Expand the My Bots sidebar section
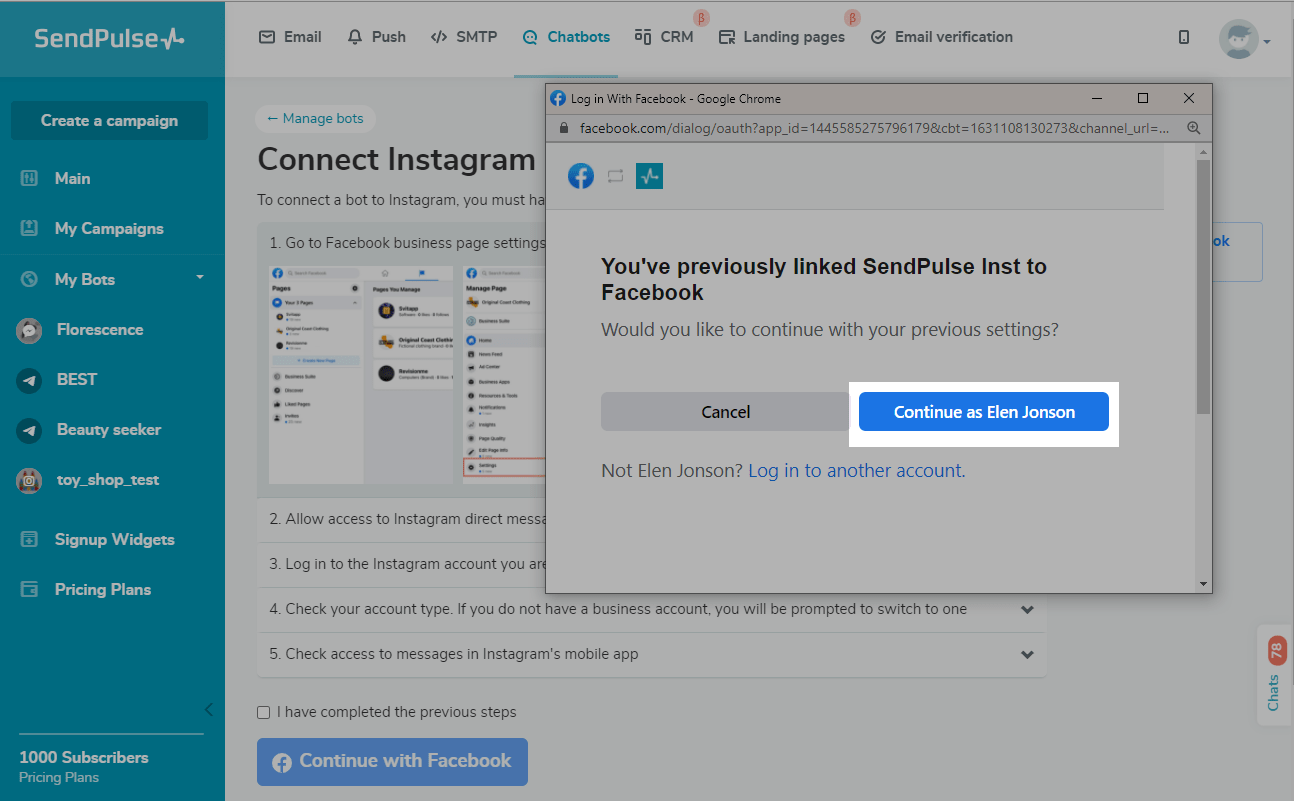Image resolution: width=1294 pixels, height=801 pixels. pyautogui.click(x=199, y=278)
